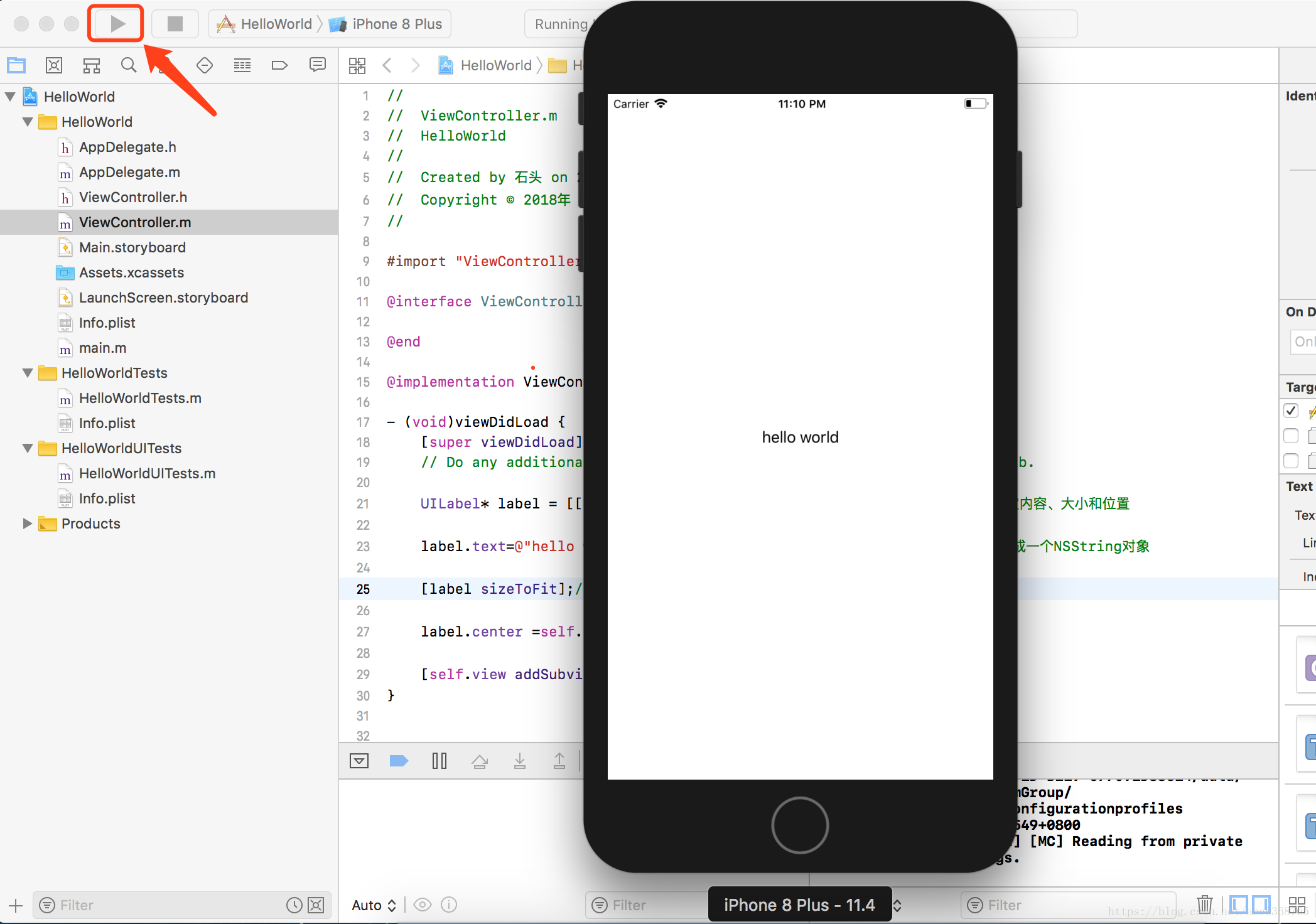Open the Breakpoint navigator icon
This screenshot has width=1316, height=924.
[x=279, y=65]
